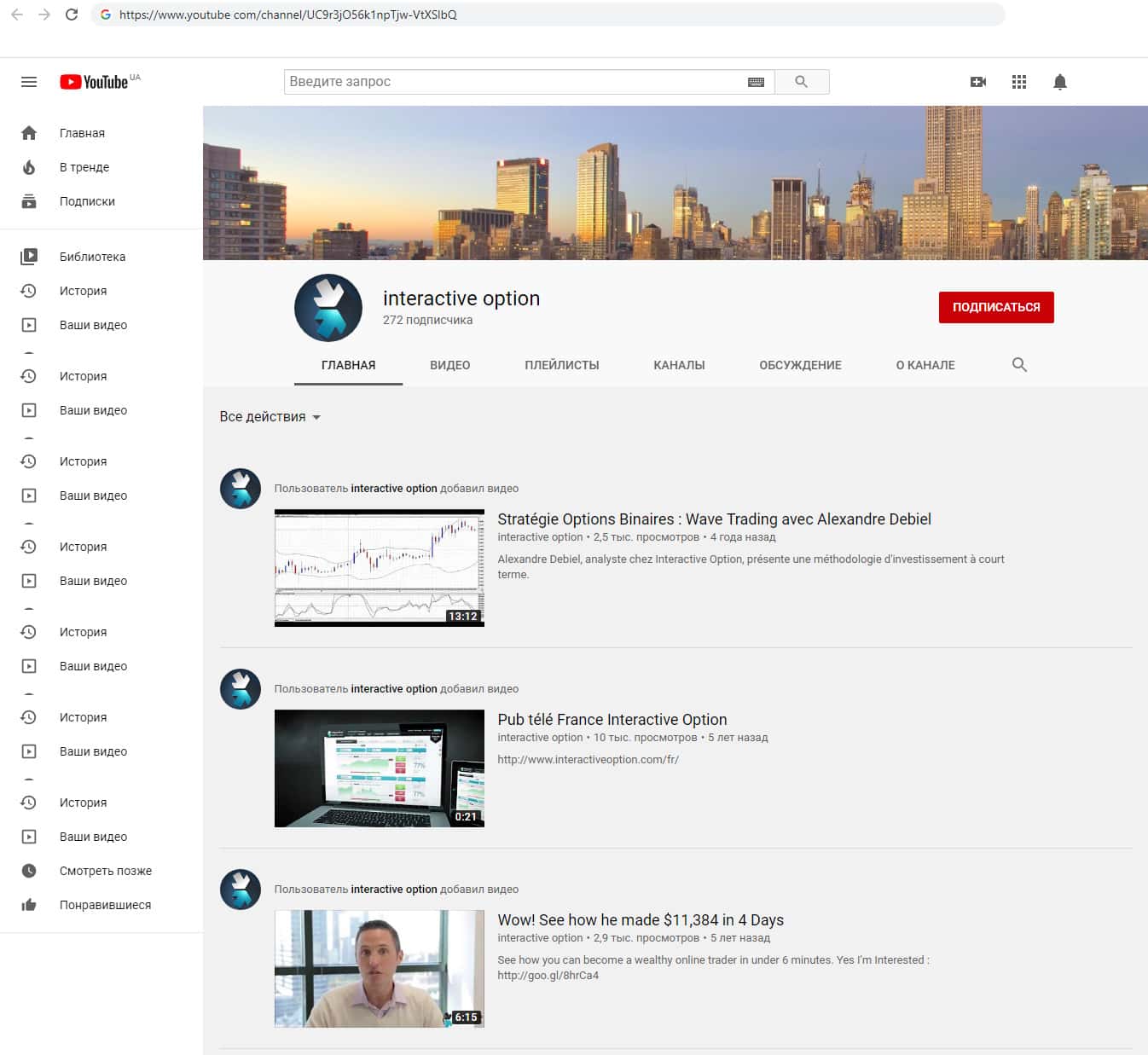Click the 2,9 тыс. просмотров • 5 лет назад line
This screenshot has height=1055, width=1148.
[x=681, y=938]
